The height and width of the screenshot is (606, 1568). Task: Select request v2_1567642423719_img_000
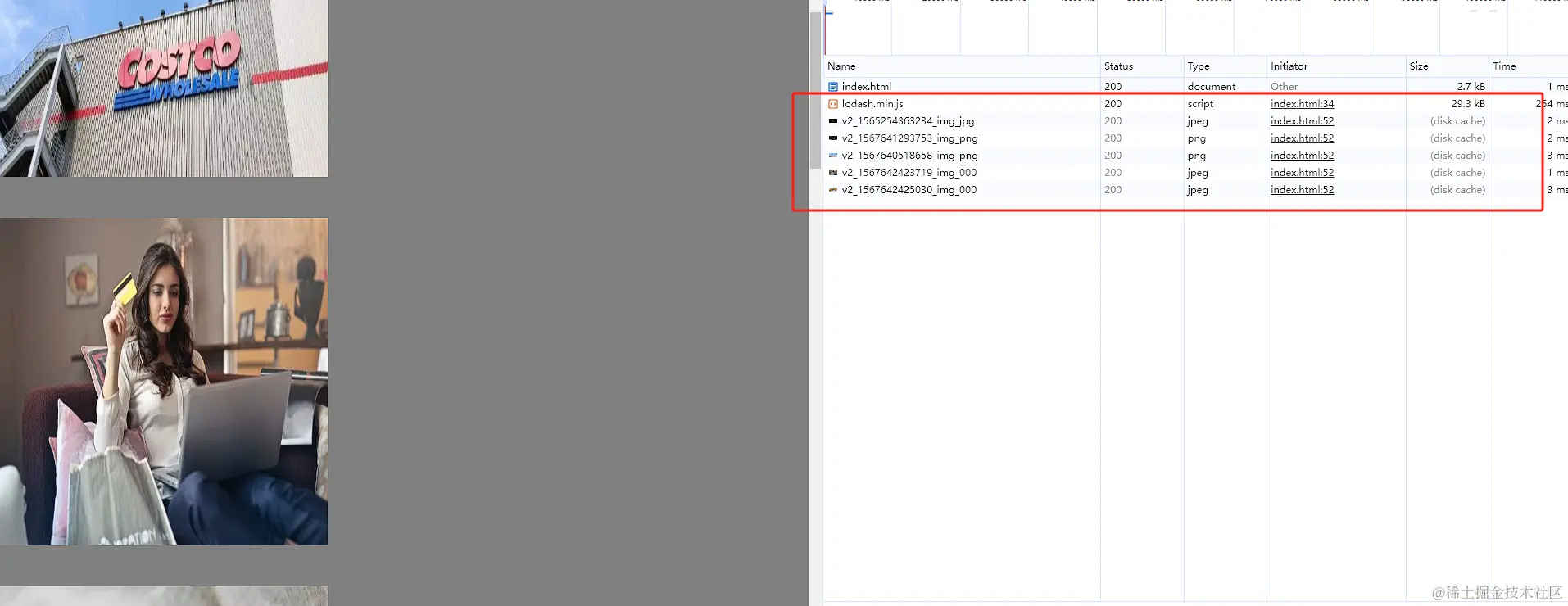[909, 173]
